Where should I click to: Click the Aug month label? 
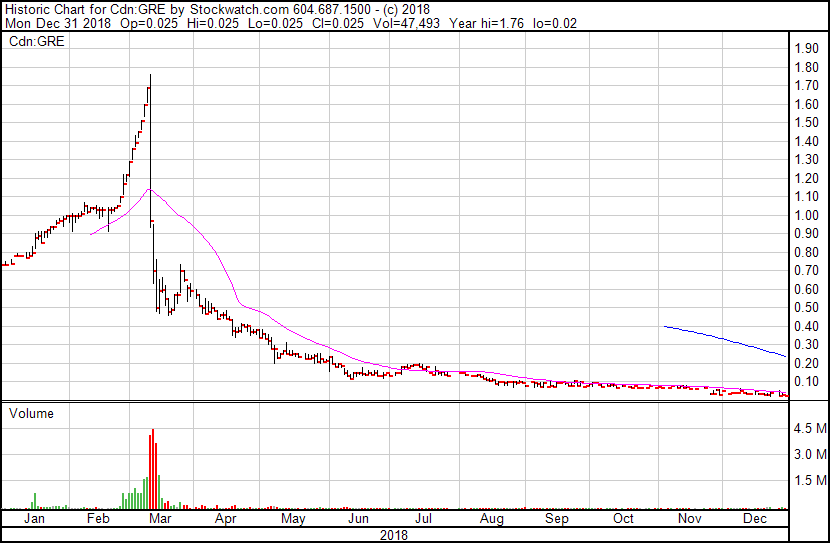point(492,518)
